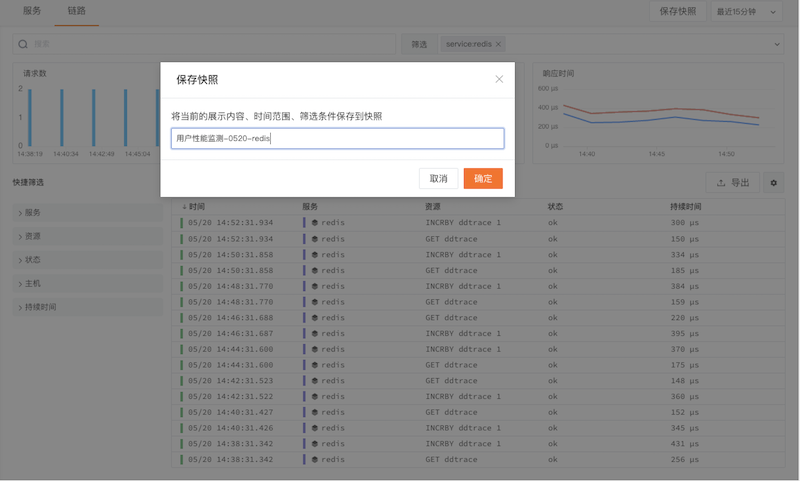
Task: Open the 最近15分钟 time range dropdown
Action: (746, 11)
